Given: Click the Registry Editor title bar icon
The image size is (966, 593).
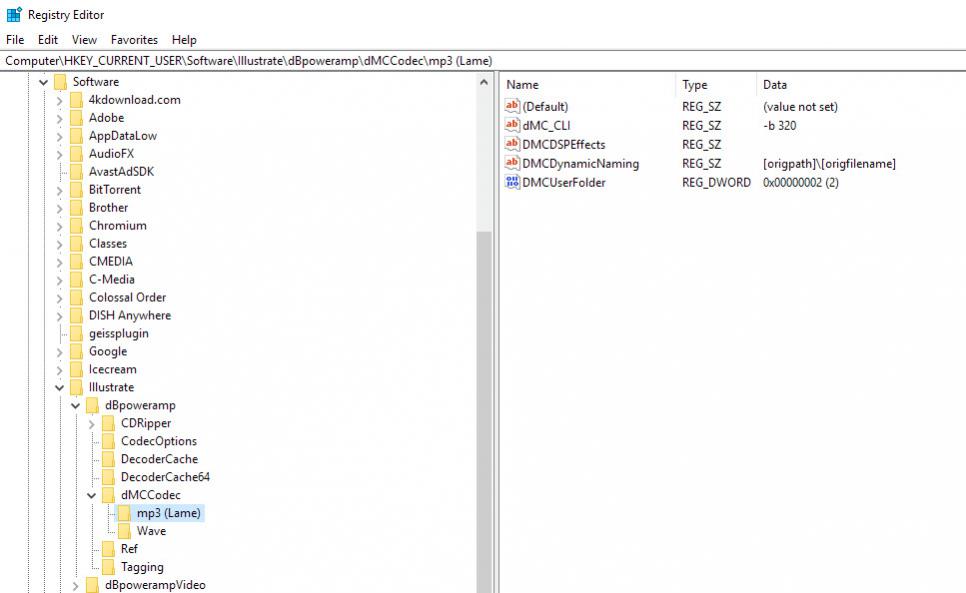Looking at the screenshot, I should click(x=14, y=14).
